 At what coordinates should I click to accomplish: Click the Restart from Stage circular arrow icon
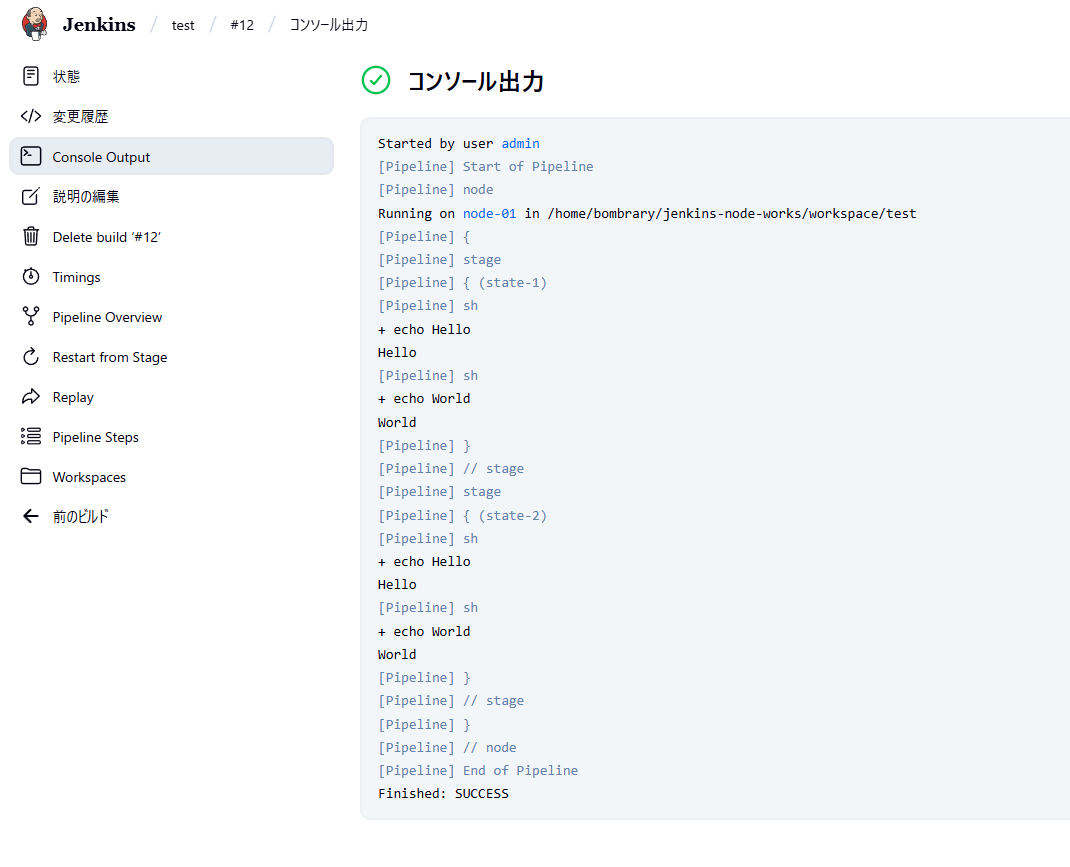31,357
